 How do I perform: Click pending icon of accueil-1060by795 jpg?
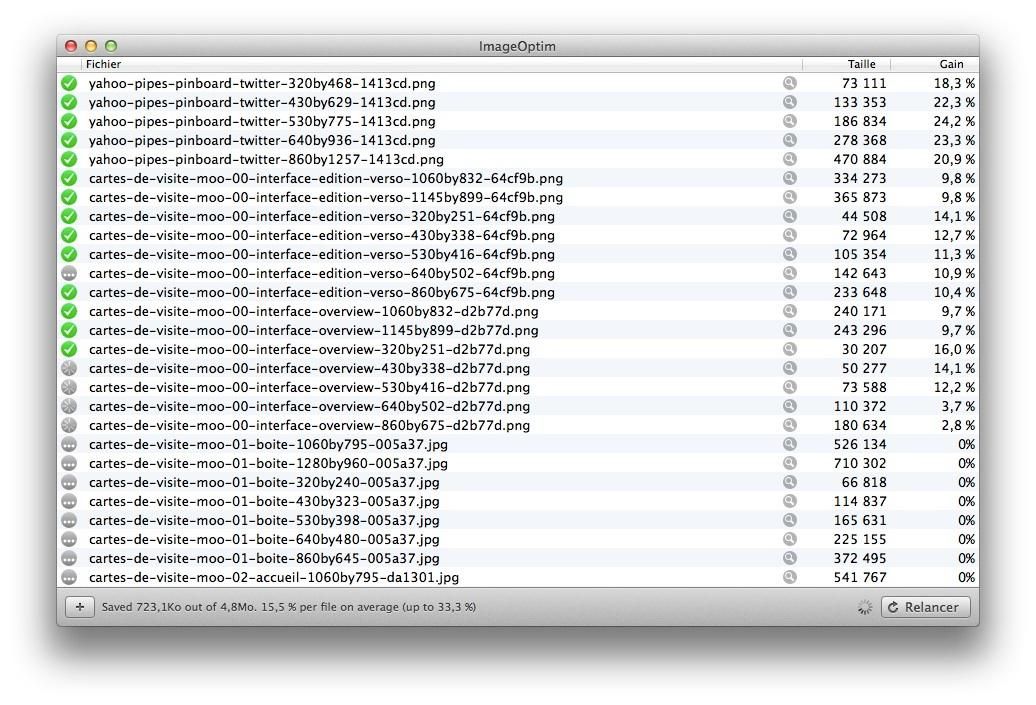click(69, 577)
